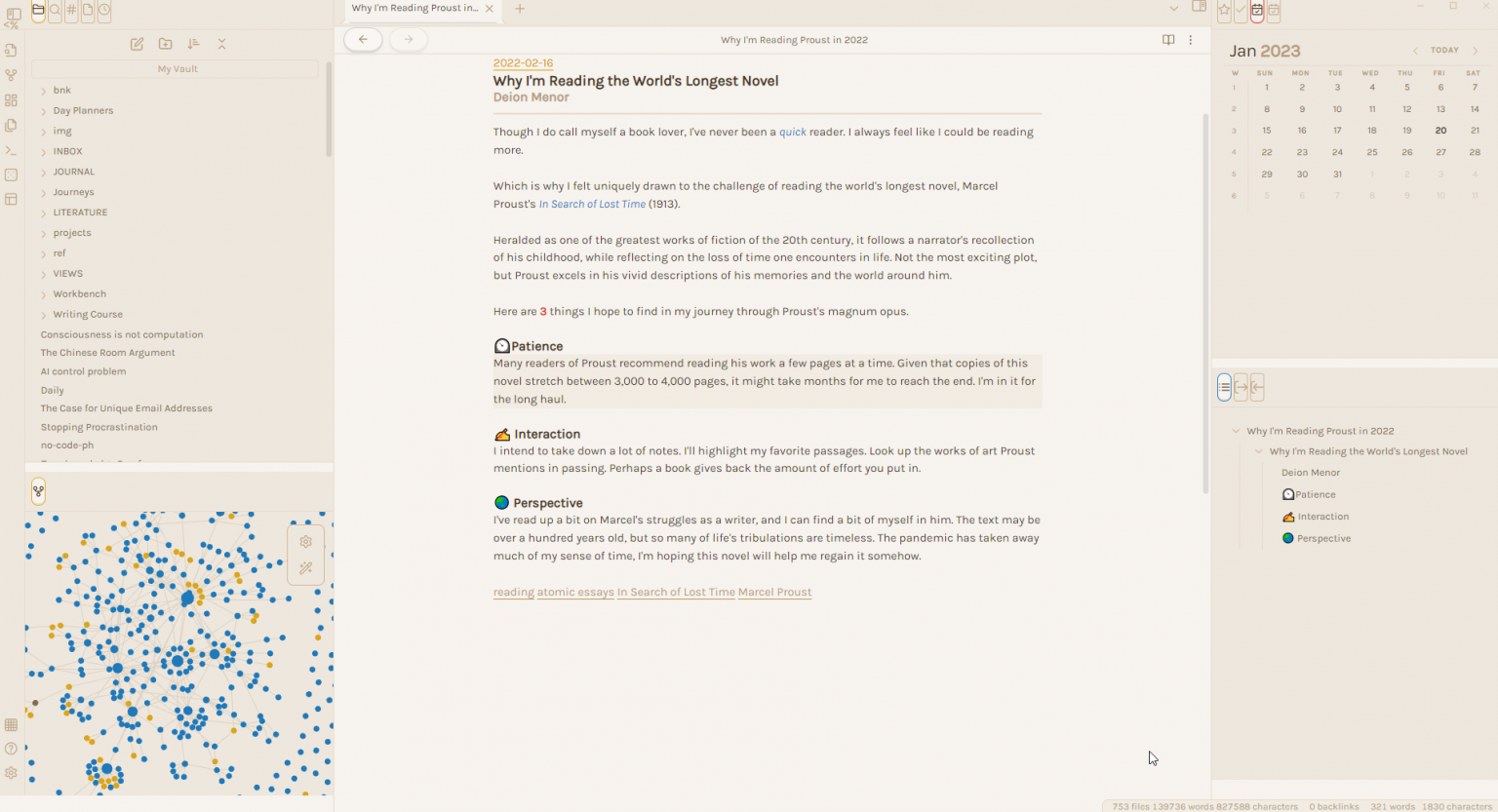Switch to the search pane magnifier icon
Viewport: 1498px width, 812px height.
pyautogui.click(x=55, y=10)
